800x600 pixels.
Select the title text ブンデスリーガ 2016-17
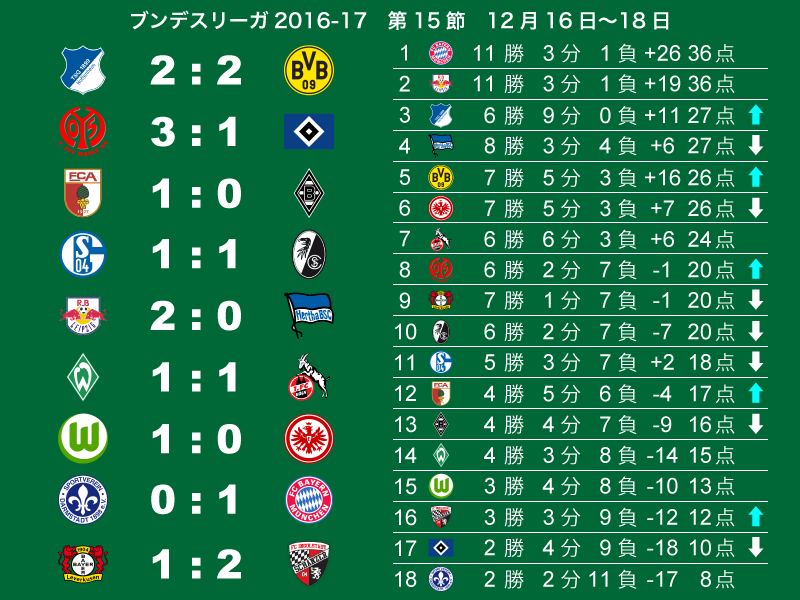pos(248,21)
